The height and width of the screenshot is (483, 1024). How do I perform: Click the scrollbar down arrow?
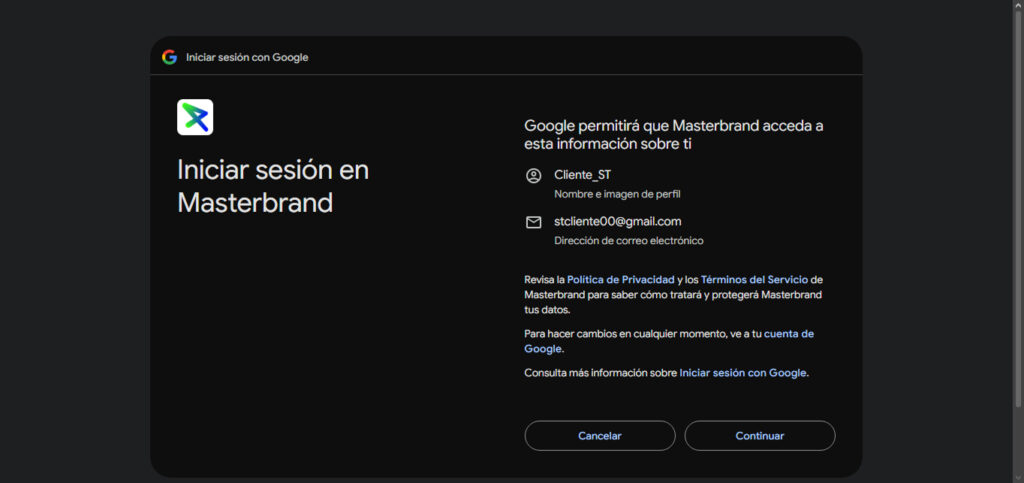[1017, 476]
